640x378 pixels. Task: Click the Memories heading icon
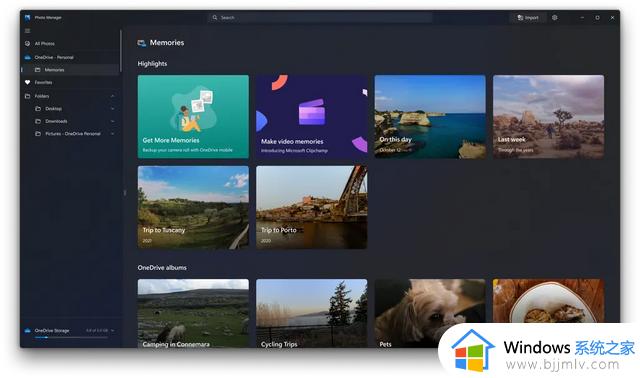click(142, 43)
